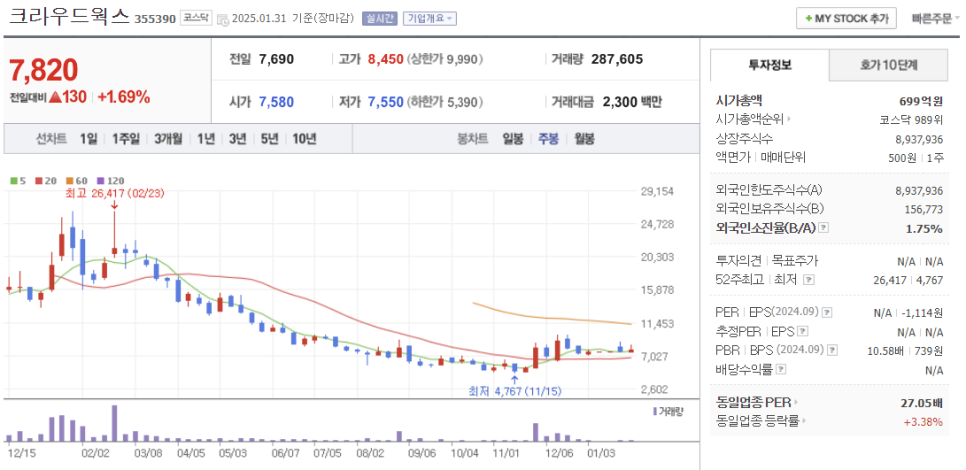Click the calendar icon before the 2025.01.31 date
Viewport: 966px width, 470px height.
[222, 19]
